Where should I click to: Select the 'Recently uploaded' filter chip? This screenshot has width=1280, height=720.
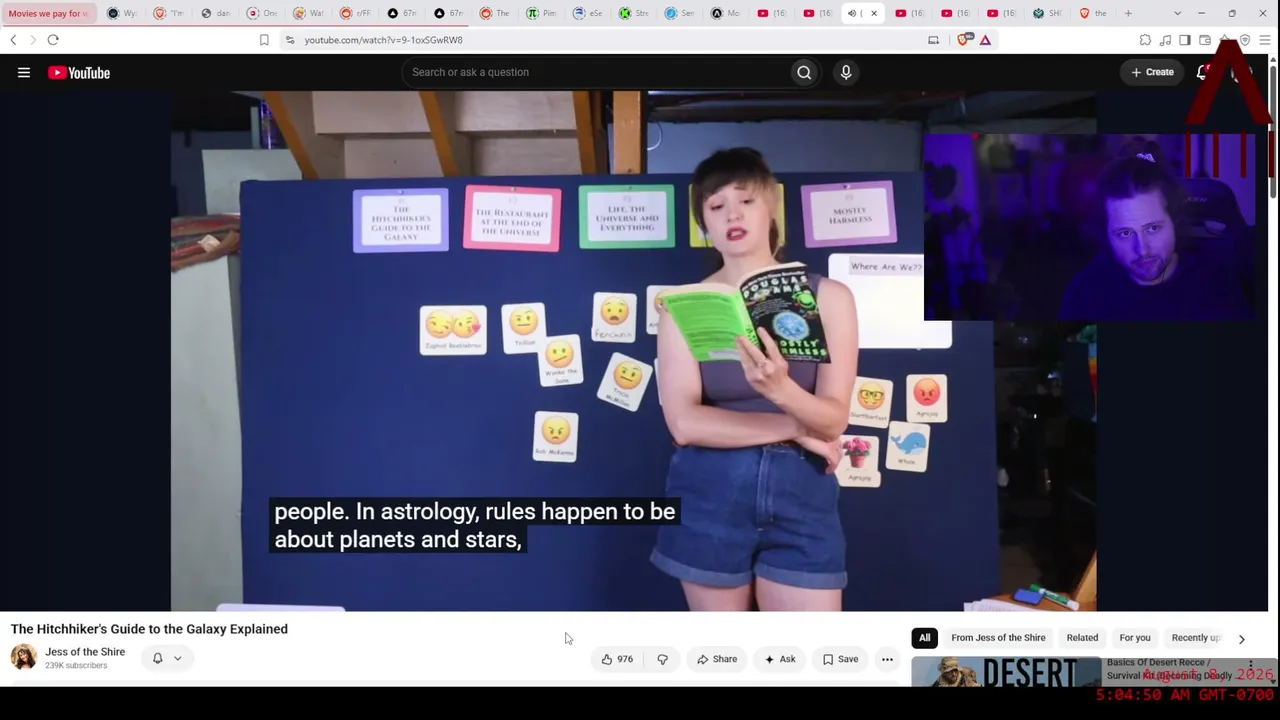coord(1197,638)
